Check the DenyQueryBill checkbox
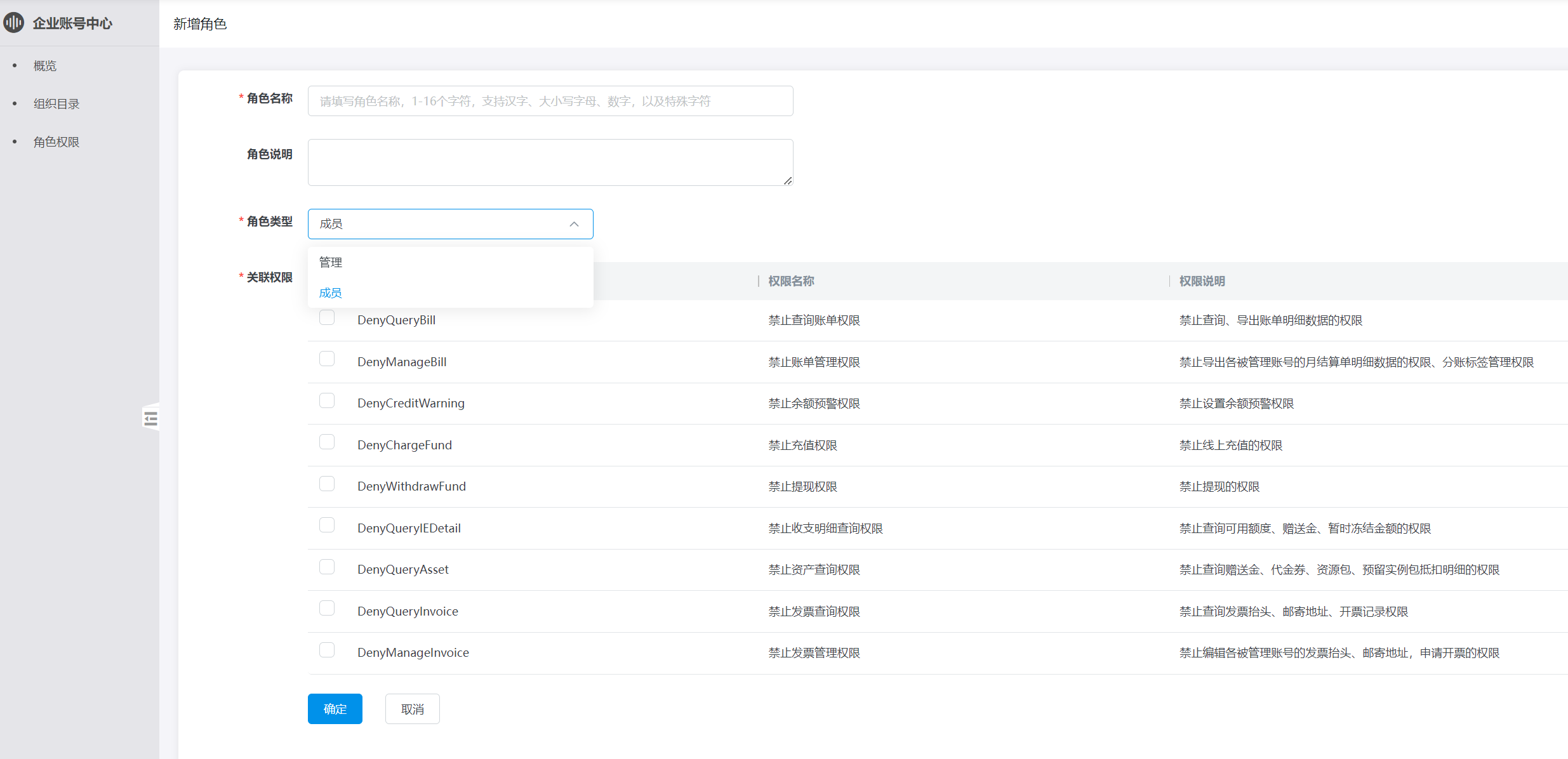The image size is (1568, 759). click(327, 317)
